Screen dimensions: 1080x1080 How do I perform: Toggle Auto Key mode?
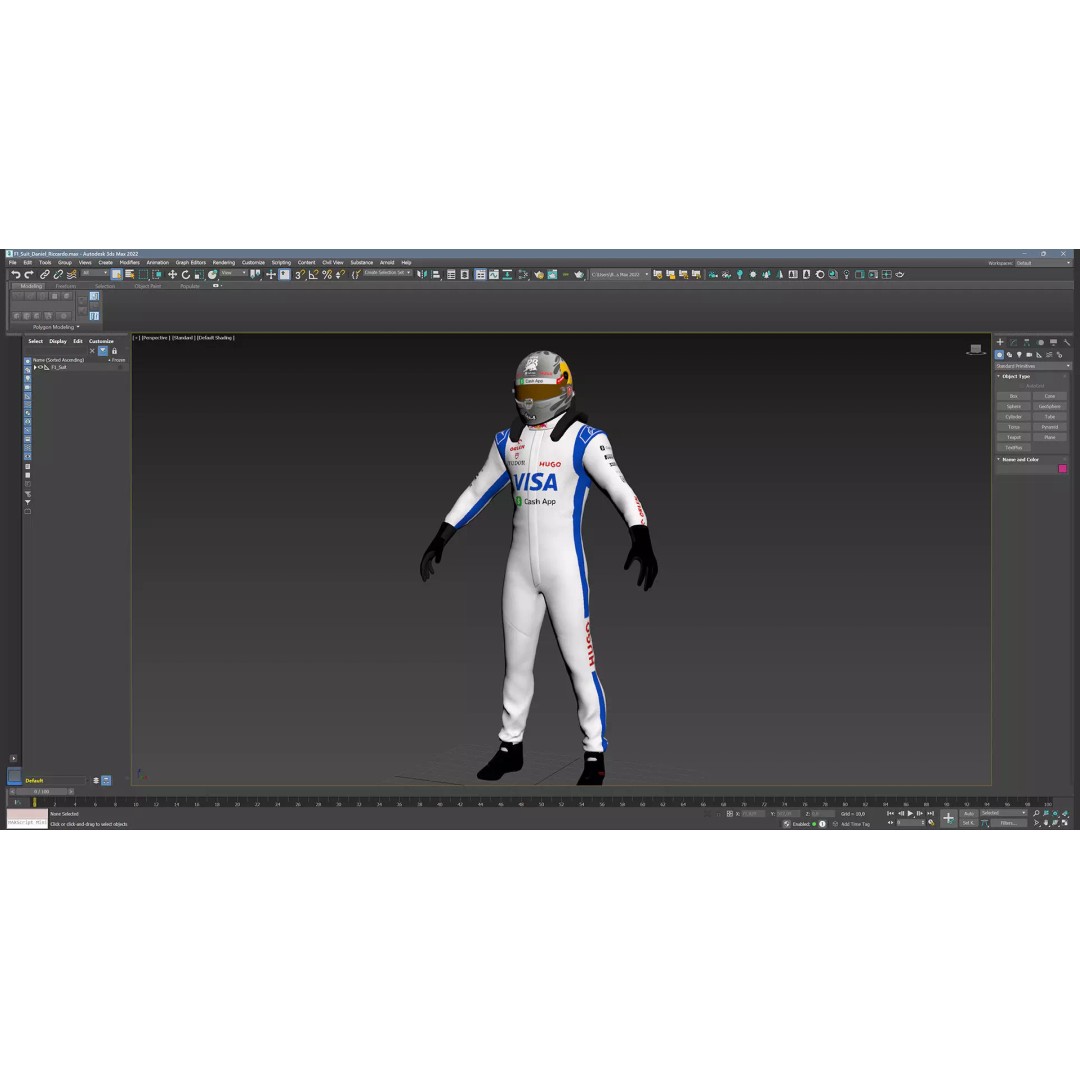pos(968,813)
